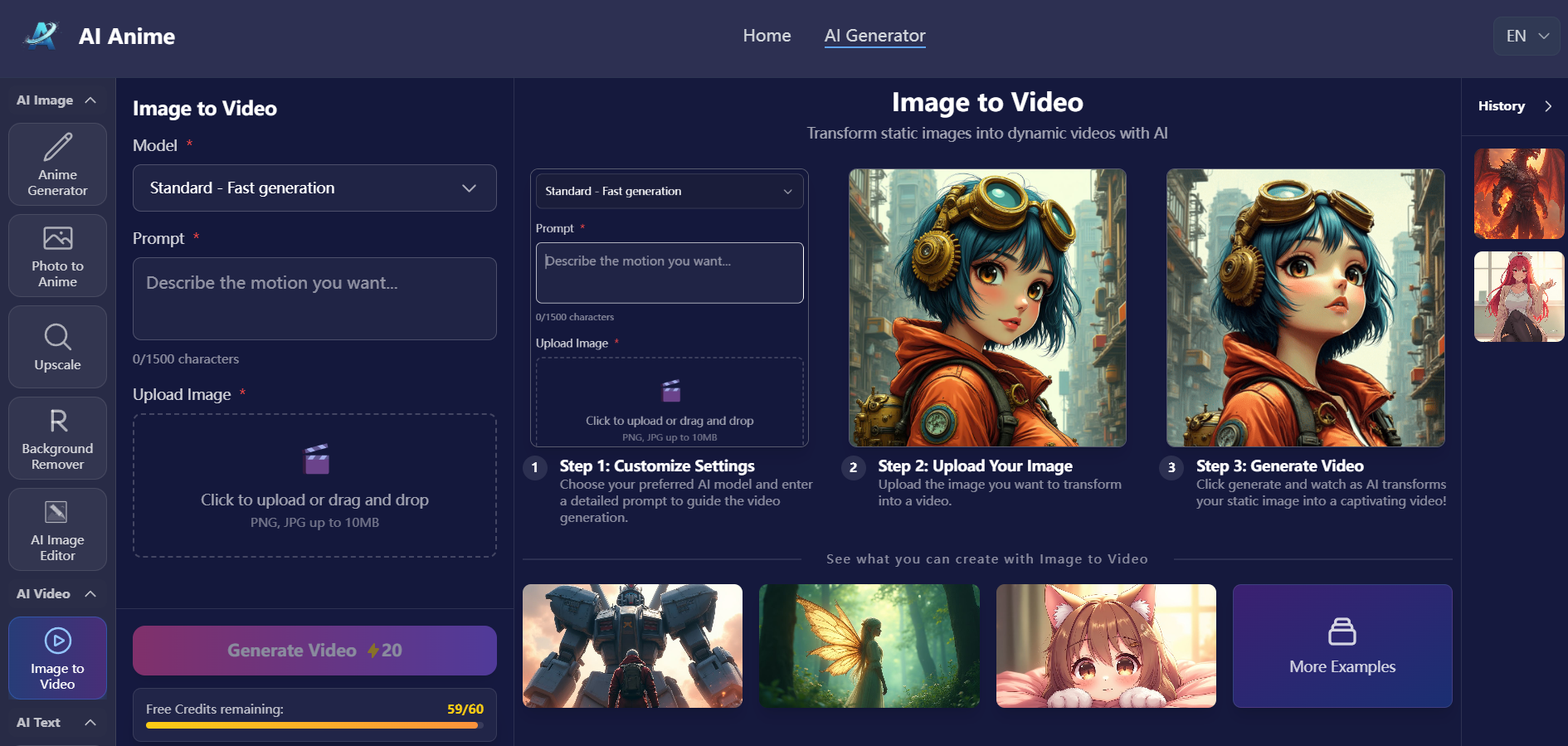Viewport: 1568px width, 746px height.
Task: Go to the Home page
Action: [x=767, y=36]
